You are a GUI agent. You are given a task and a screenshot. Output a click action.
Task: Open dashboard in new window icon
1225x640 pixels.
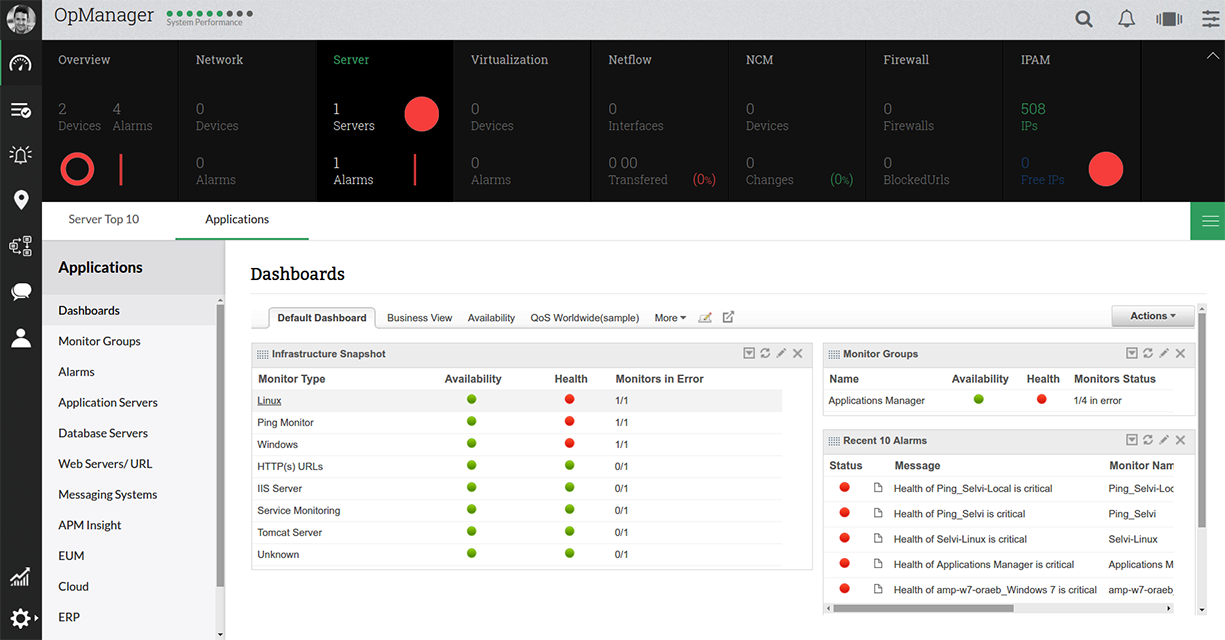pyautogui.click(x=728, y=317)
